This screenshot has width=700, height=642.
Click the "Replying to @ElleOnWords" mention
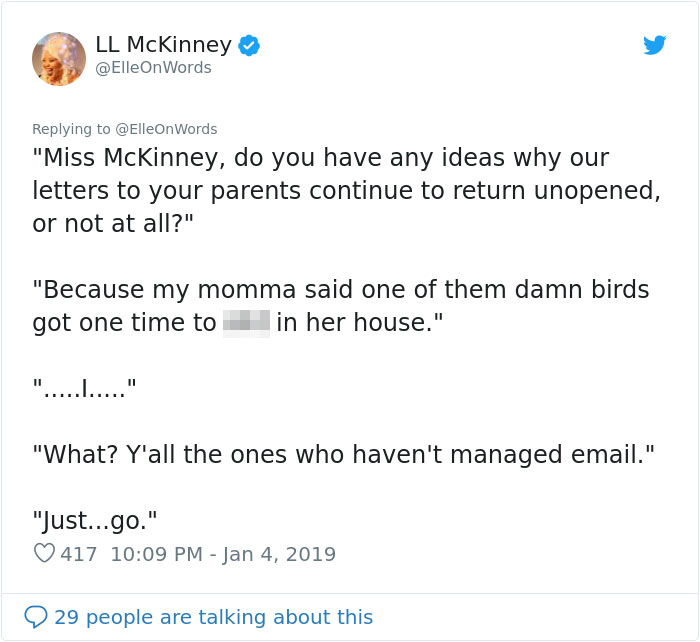click(x=164, y=129)
